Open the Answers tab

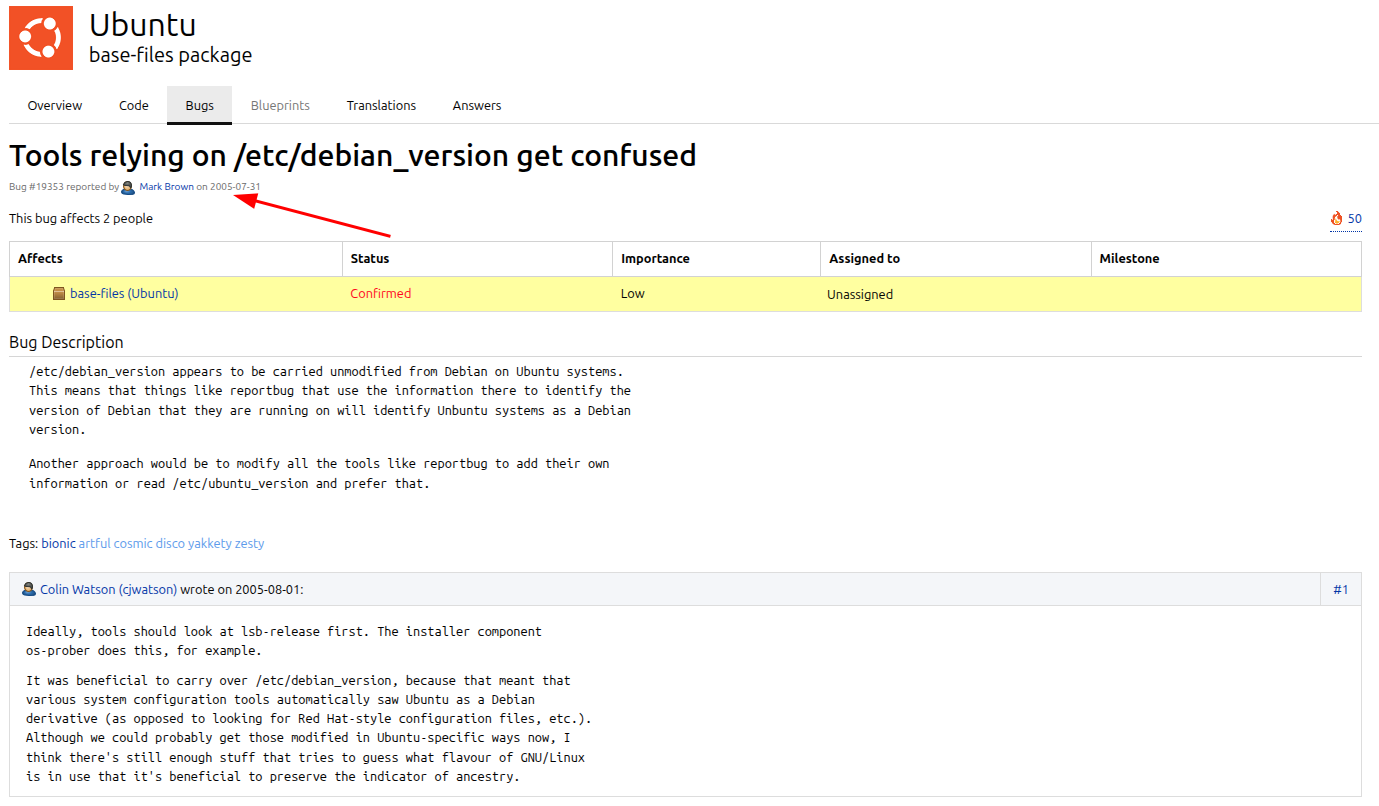(x=477, y=105)
